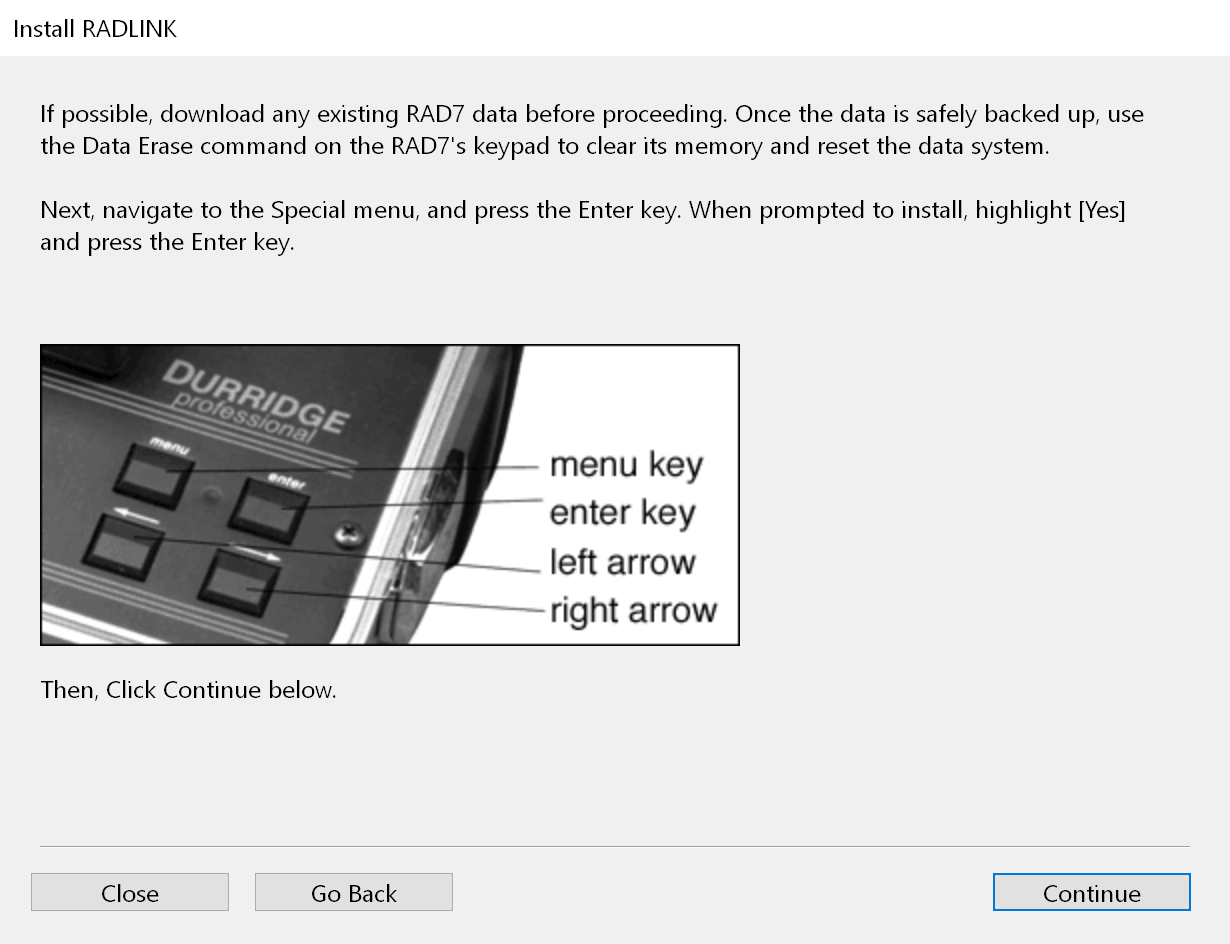
Task: Click the "menu key" label text
Action: click(626, 465)
